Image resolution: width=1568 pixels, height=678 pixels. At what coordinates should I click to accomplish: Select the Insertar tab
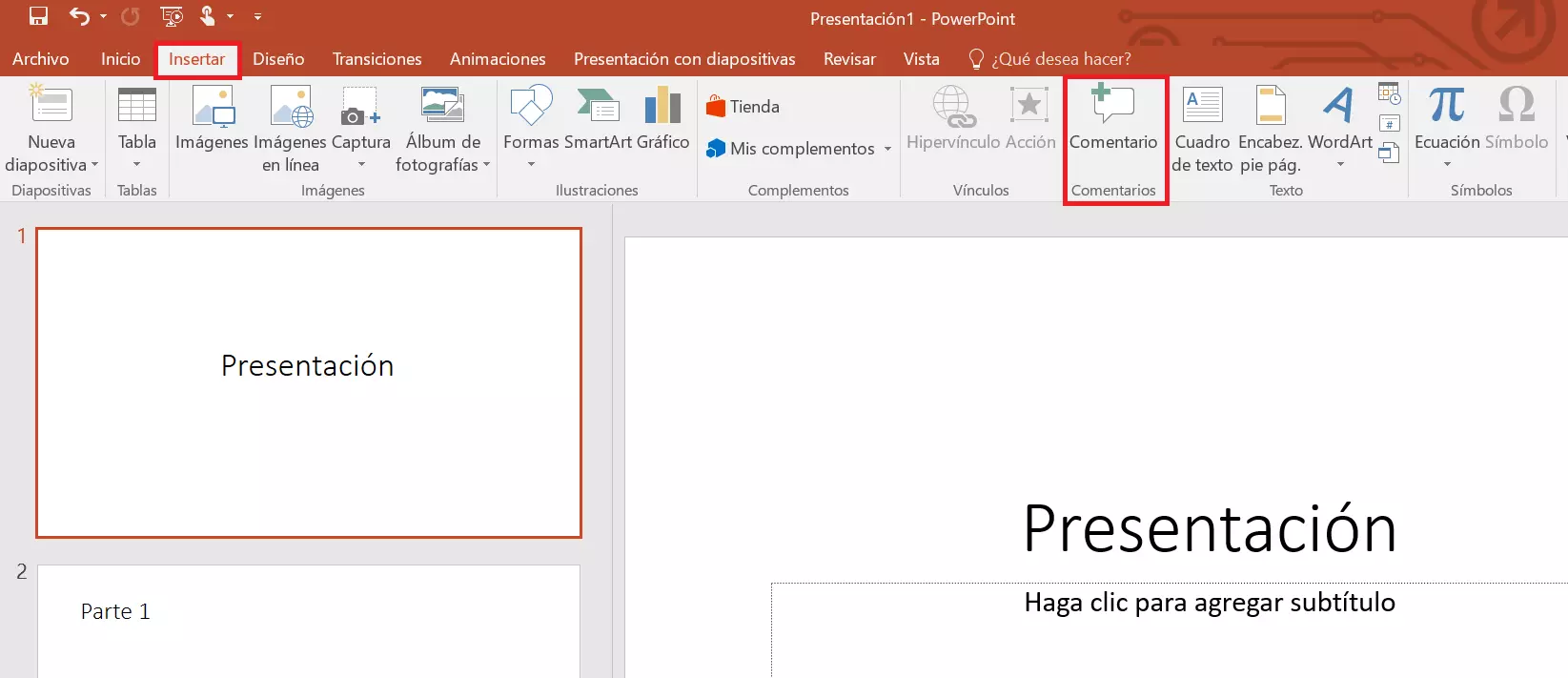[x=197, y=59]
